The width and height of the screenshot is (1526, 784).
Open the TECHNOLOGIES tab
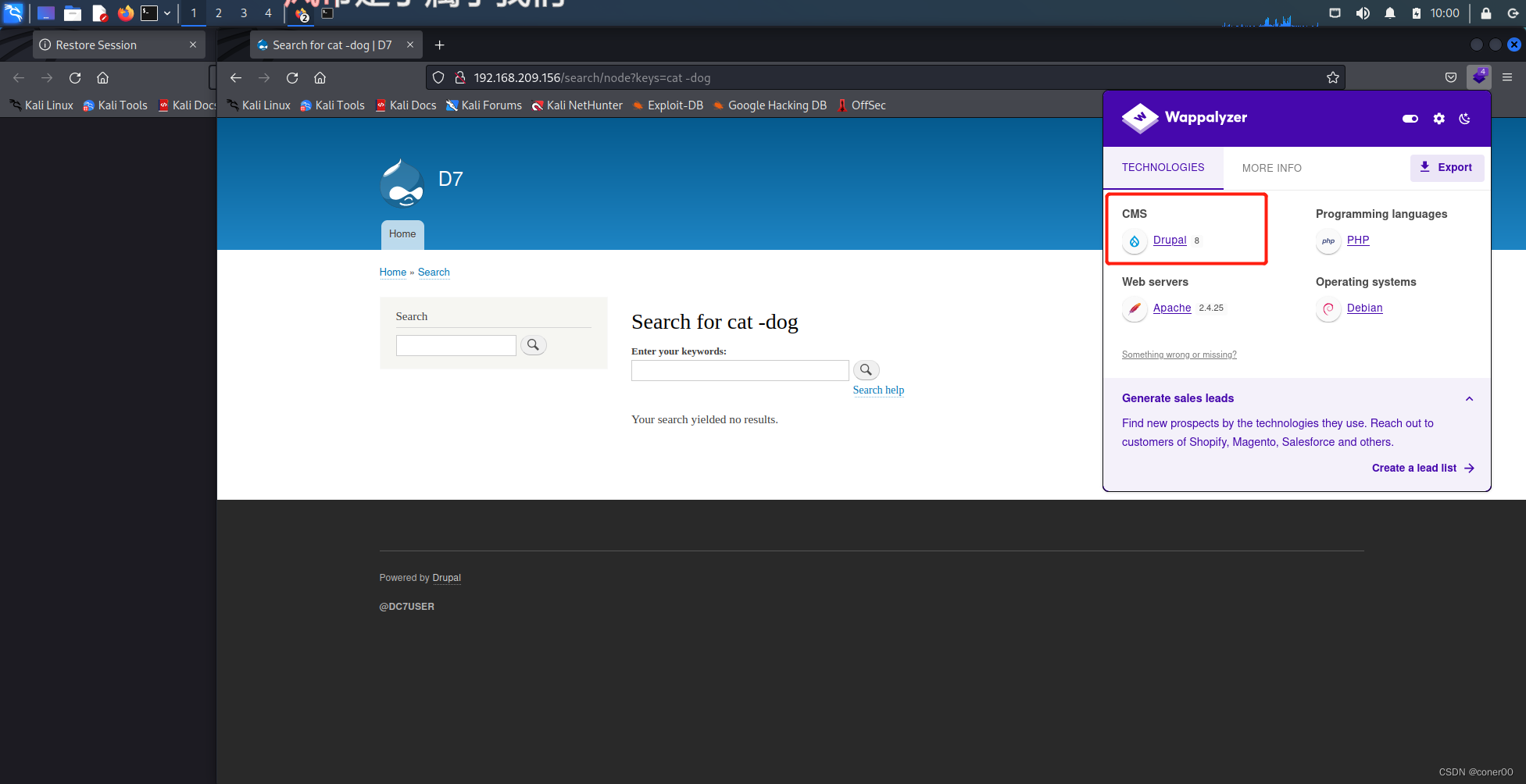point(1163,168)
